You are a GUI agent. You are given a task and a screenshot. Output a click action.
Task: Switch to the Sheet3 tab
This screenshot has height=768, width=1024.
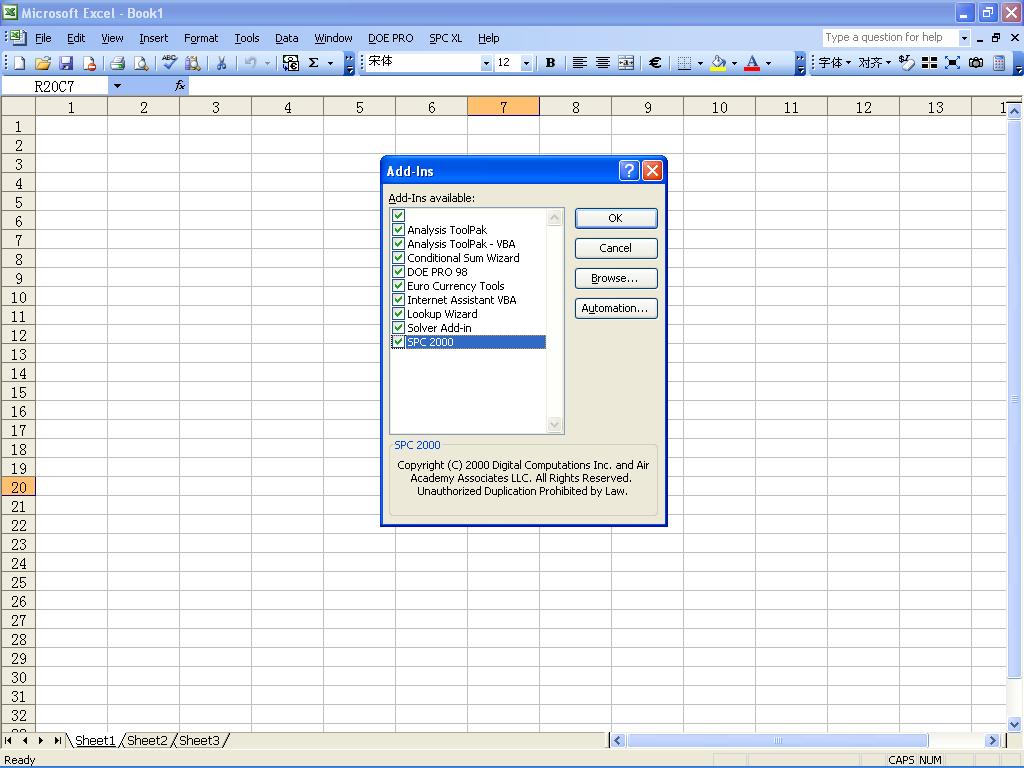pos(199,740)
